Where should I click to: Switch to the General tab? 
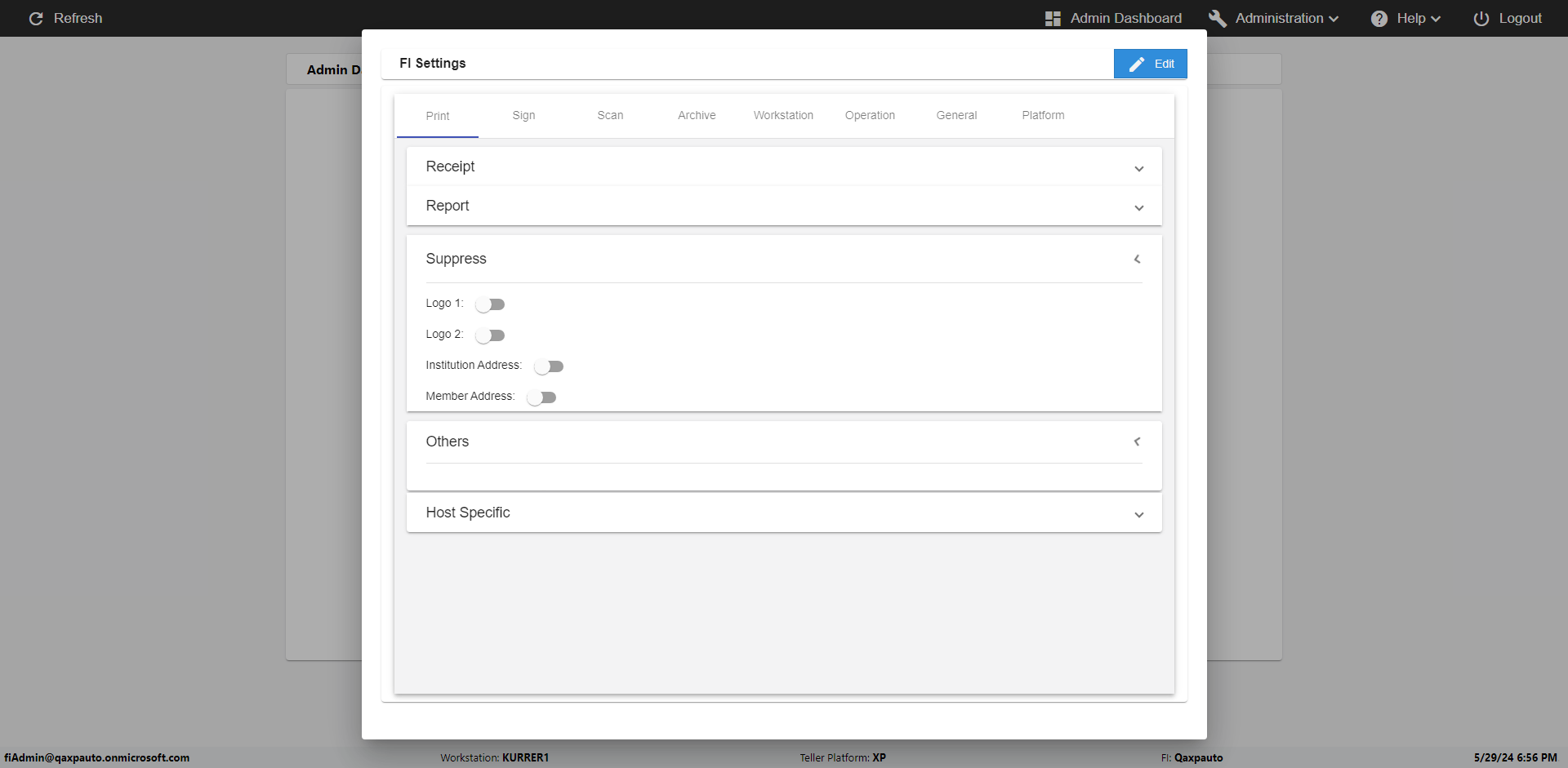pyautogui.click(x=956, y=116)
